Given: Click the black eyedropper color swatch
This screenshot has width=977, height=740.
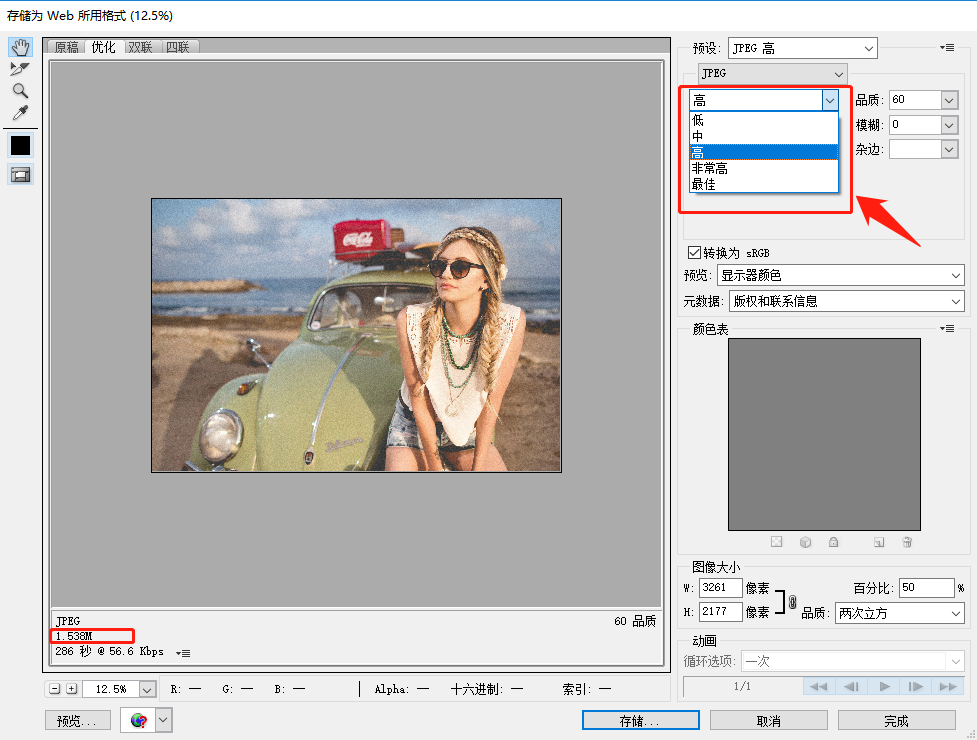Looking at the screenshot, I should (20, 146).
